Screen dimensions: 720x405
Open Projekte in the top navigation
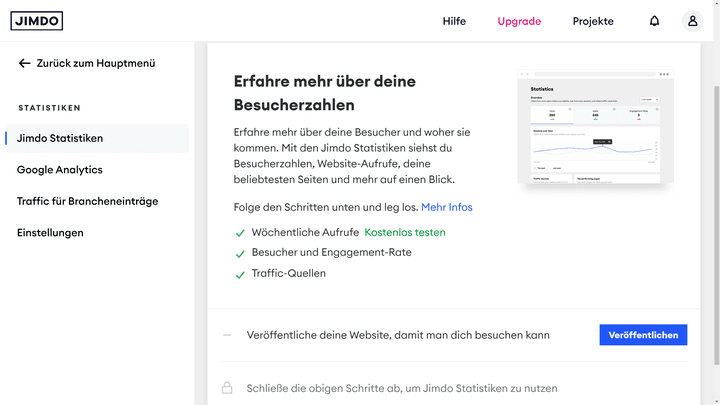593,21
